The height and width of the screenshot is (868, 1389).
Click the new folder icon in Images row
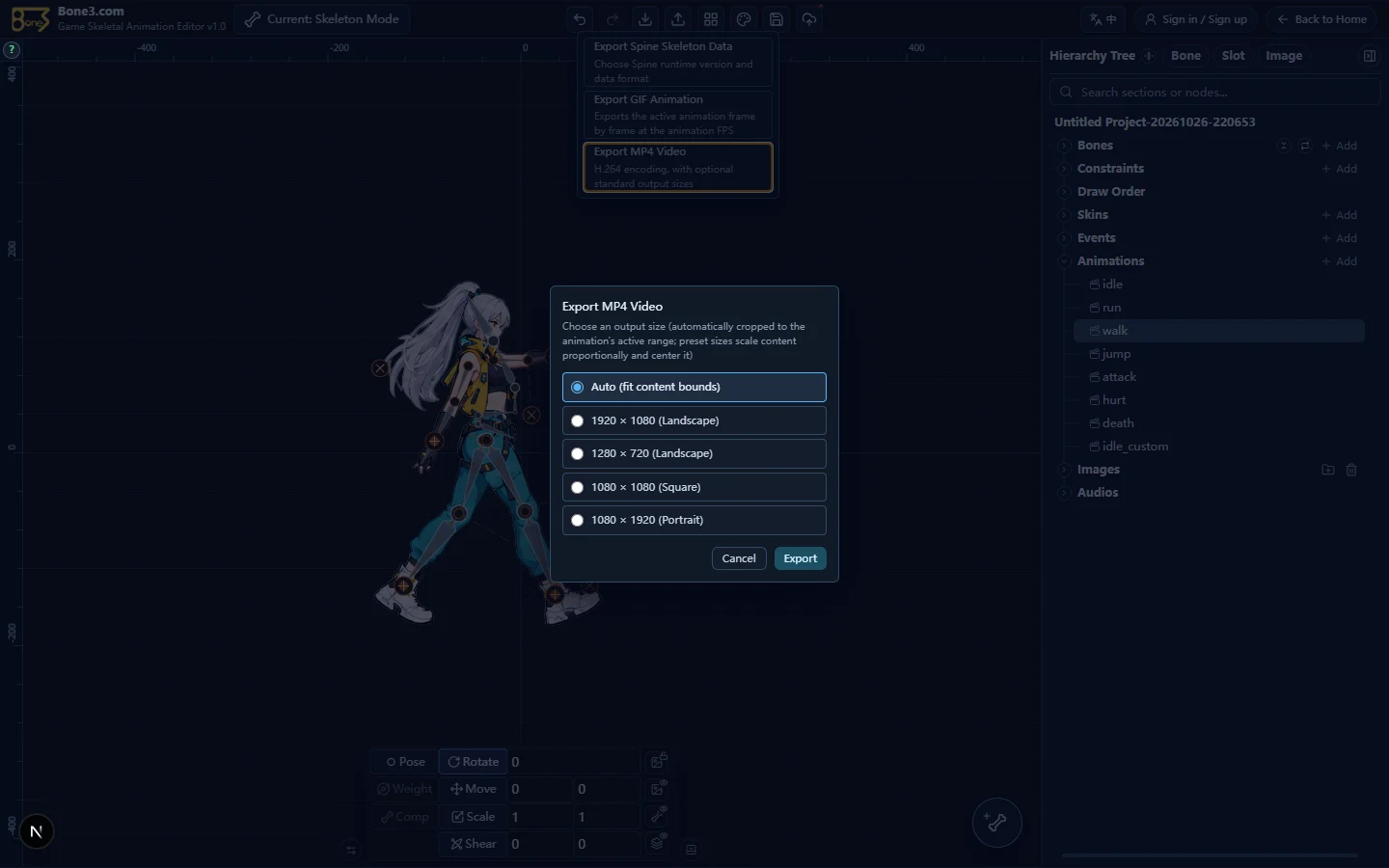(1328, 470)
